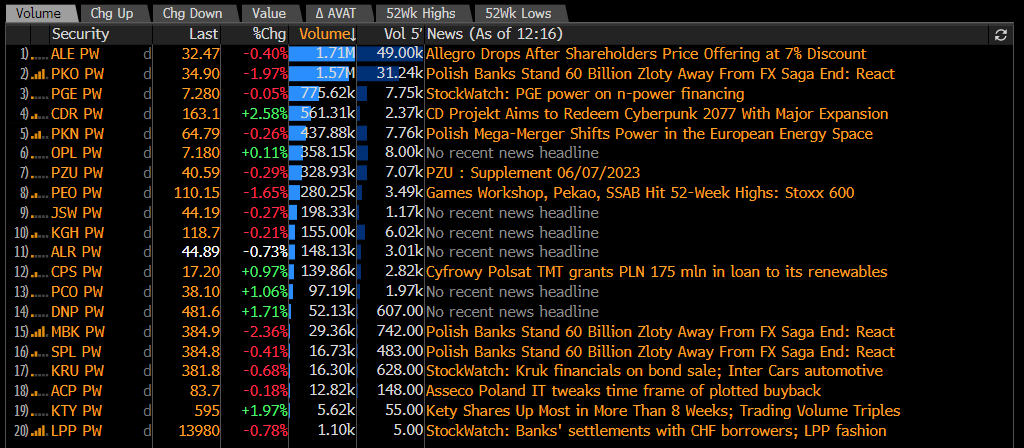Select the PCO PW security

[76, 293]
